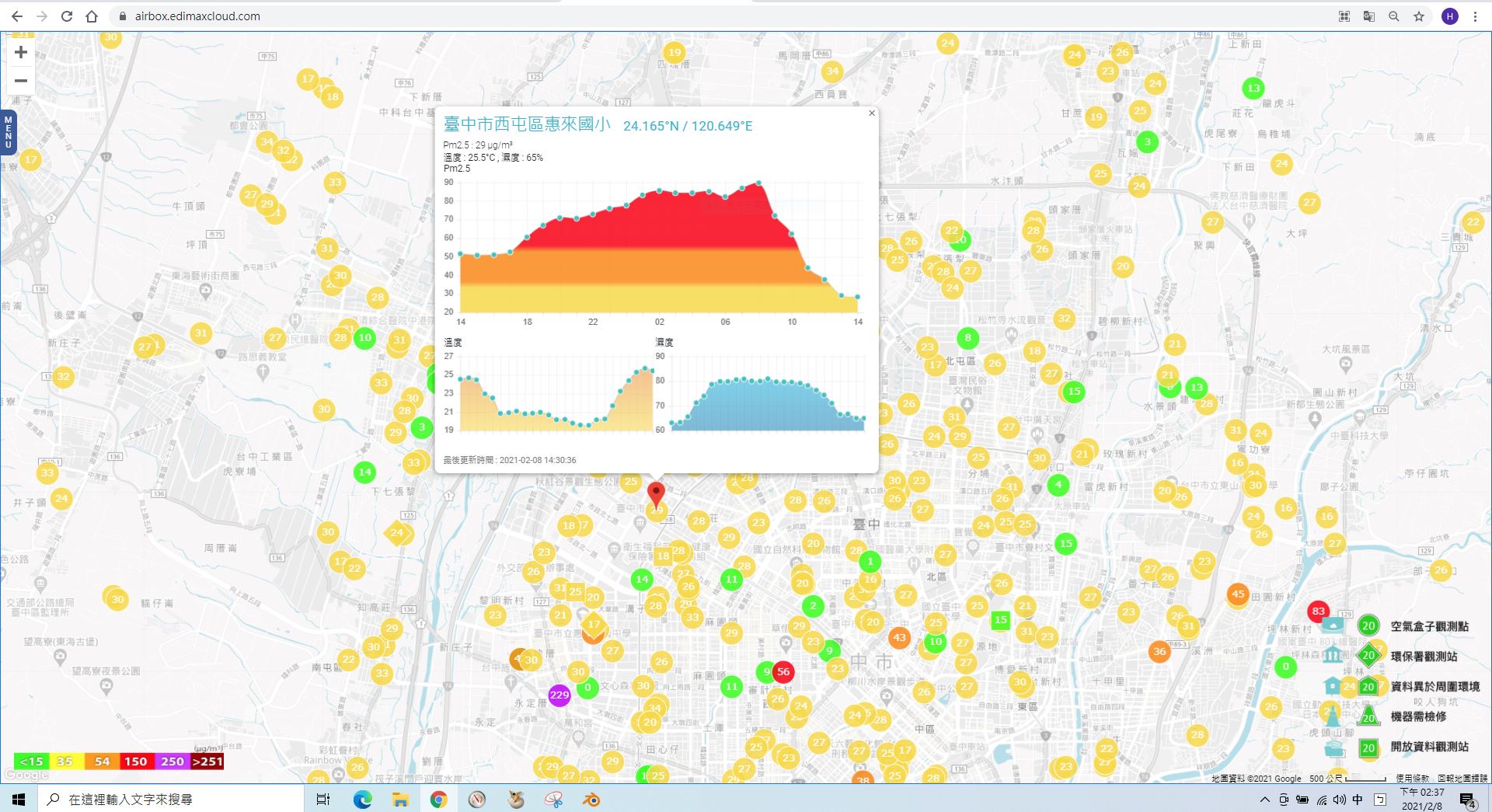Click the green diamond 20 legend sample
Image resolution: width=1492 pixels, height=812 pixels.
[x=1368, y=655]
